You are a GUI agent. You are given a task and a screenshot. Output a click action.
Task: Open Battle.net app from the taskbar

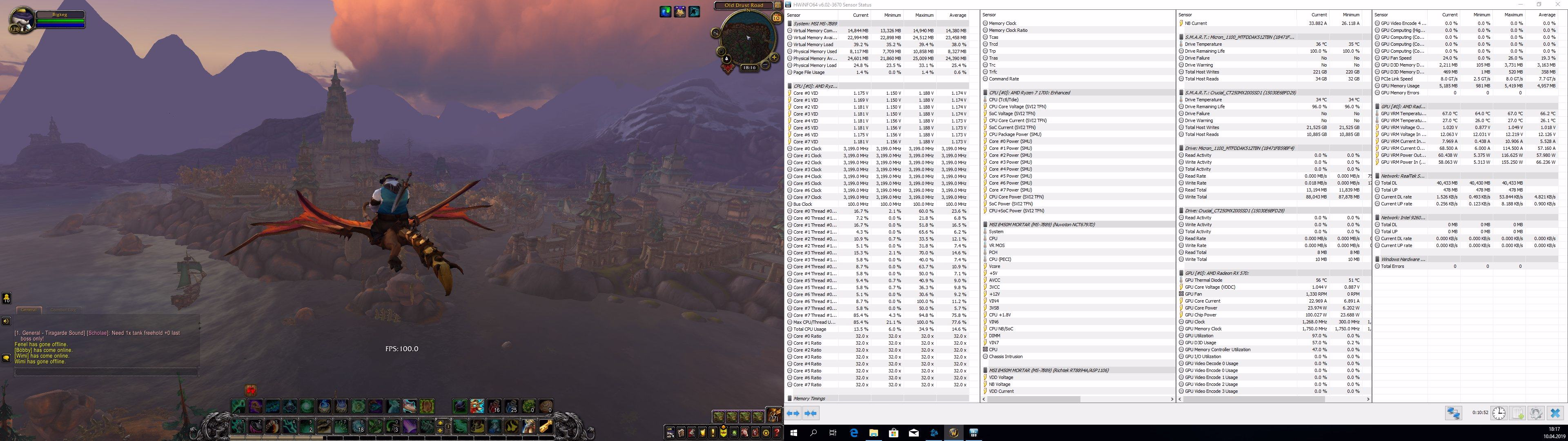click(934, 433)
